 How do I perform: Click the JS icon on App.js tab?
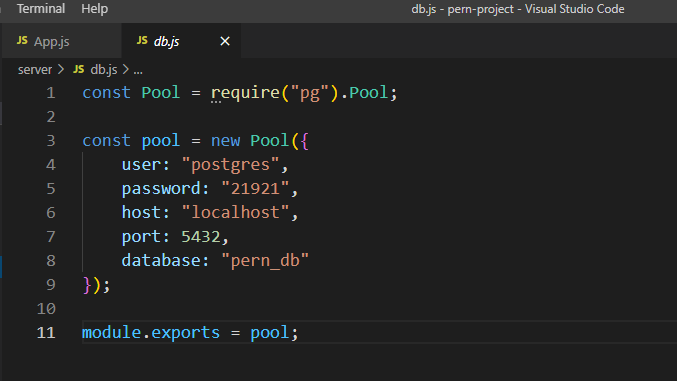point(22,41)
